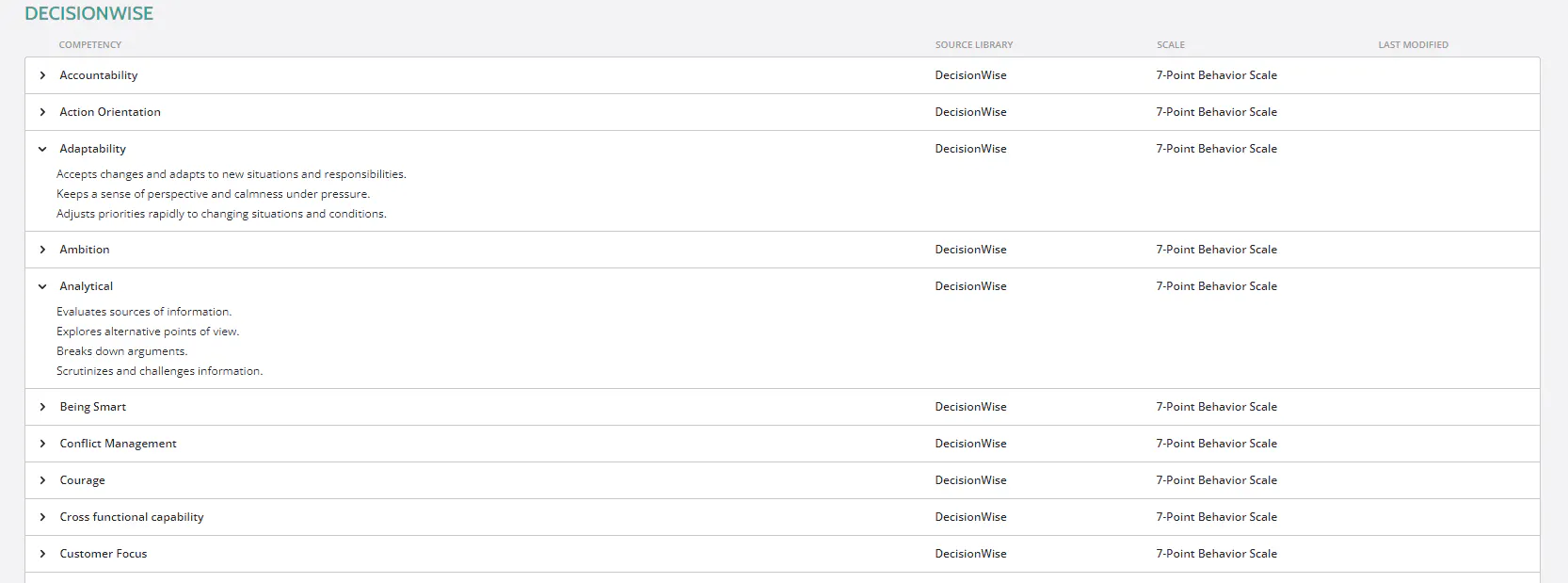Click DecisionWise source in Customer Focus row

click(970, 554)
